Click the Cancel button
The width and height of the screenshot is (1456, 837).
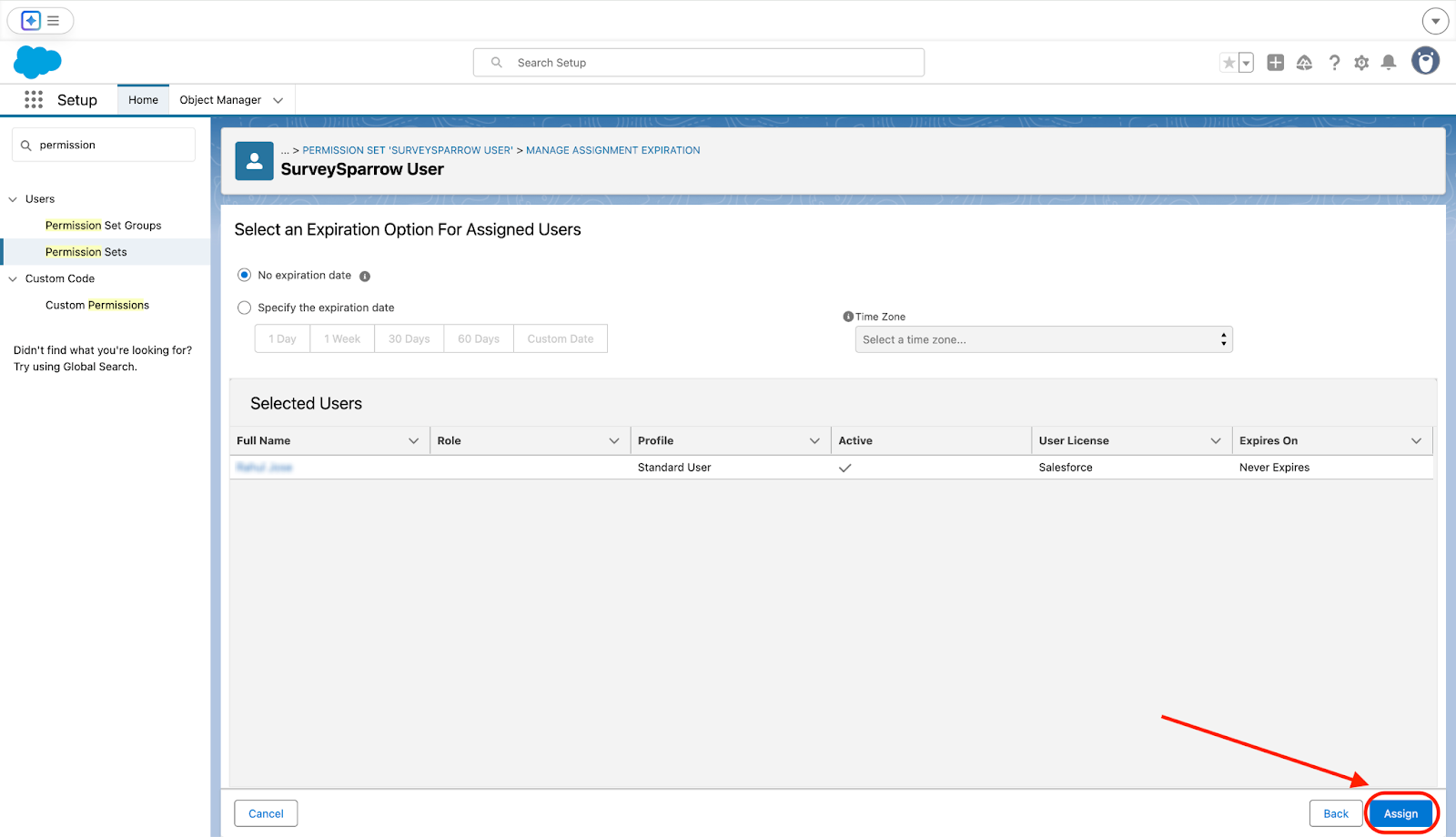266,813
